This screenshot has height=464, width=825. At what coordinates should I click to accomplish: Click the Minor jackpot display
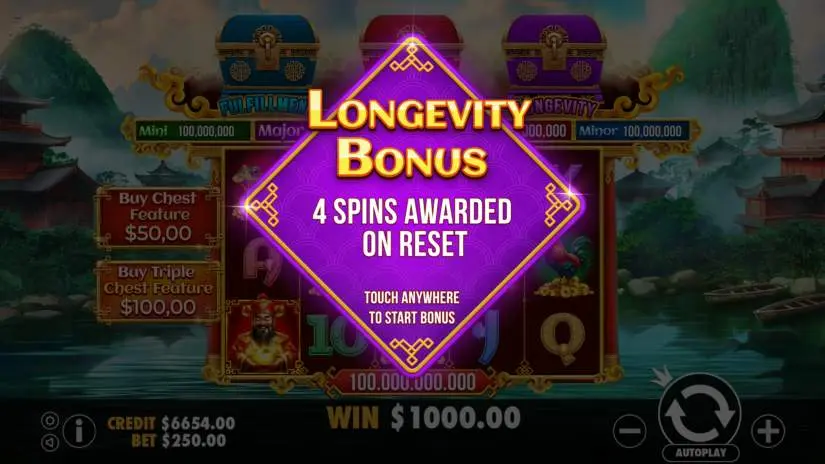pyautogui.click(x=631, y=131)
